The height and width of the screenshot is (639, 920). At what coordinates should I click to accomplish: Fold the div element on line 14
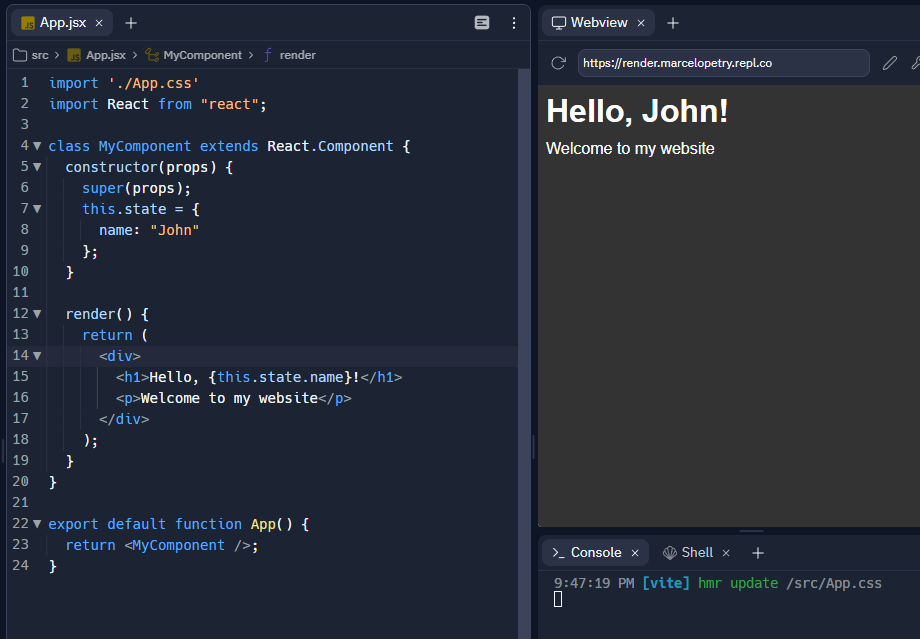click(x=37, y=356)
